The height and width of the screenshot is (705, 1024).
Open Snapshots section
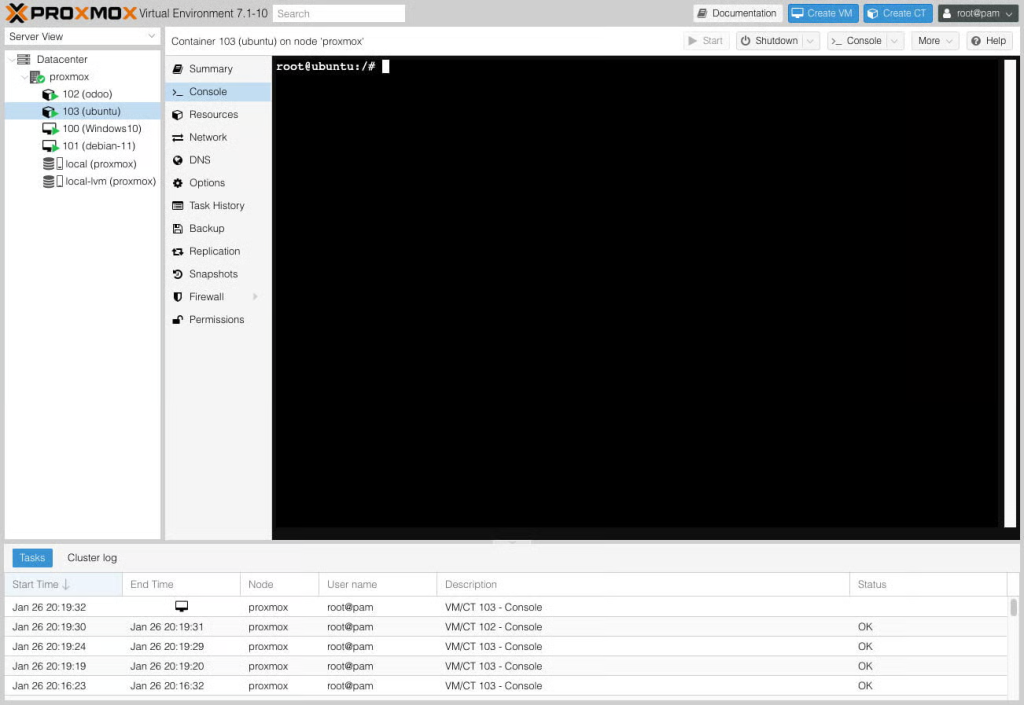point(217,274)
